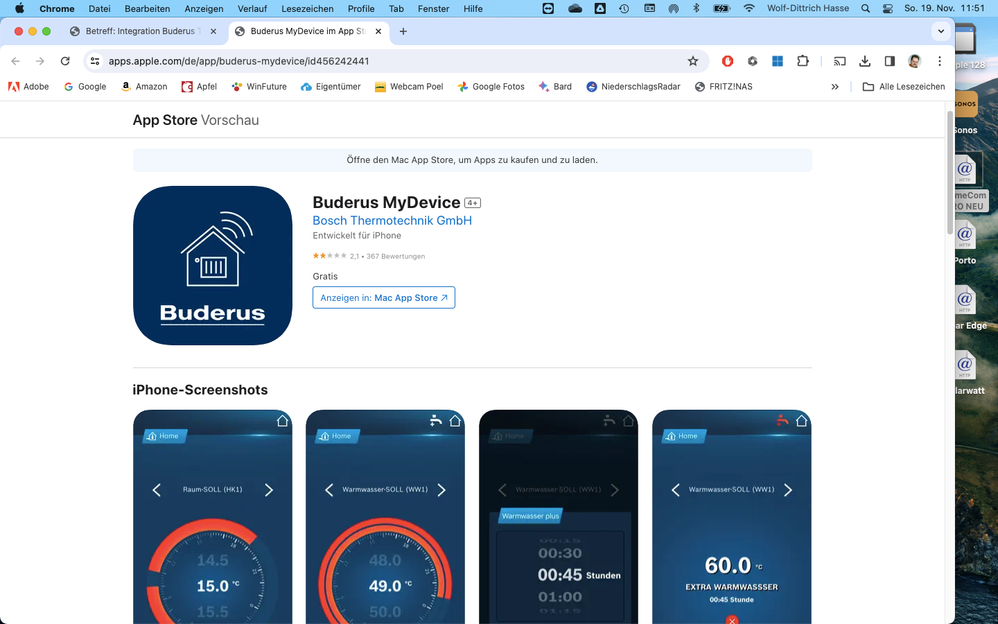Open the Alle Lesezeichen bookmarks folder
The height and width of the screenshot is (624, 998).
(903, 87)
